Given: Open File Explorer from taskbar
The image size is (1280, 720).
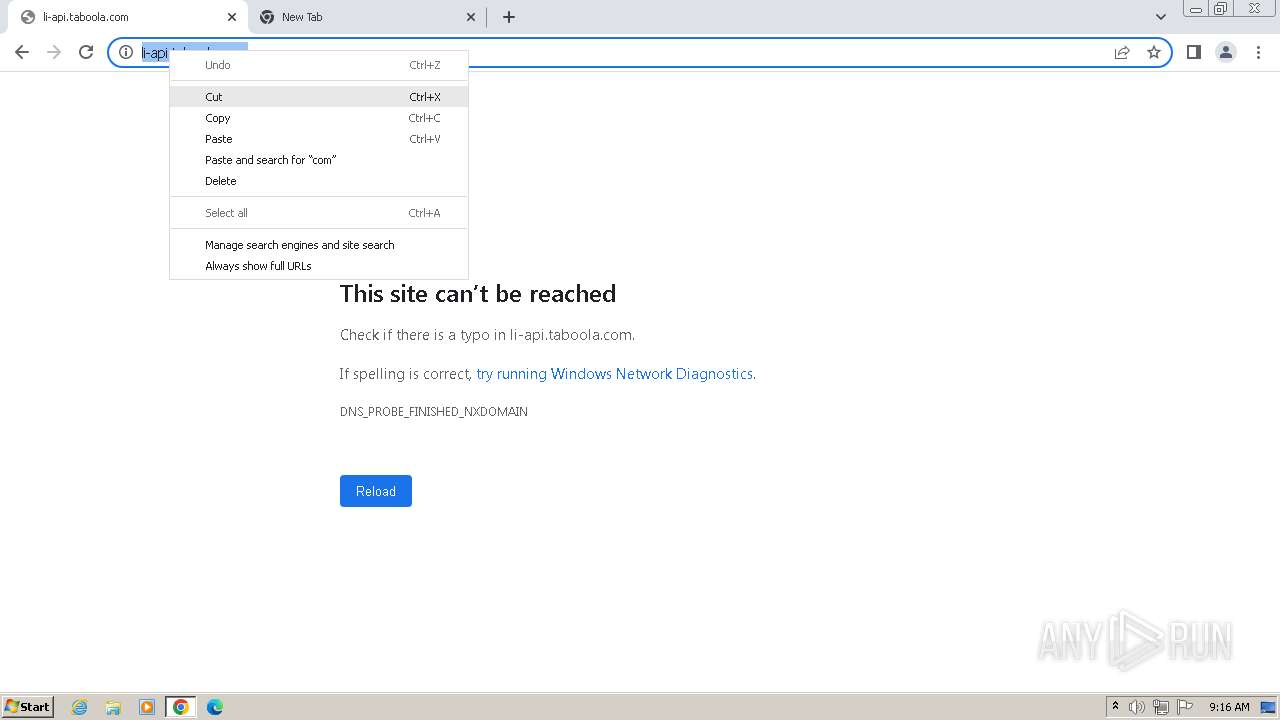Looking at the screenshot, I should click(x=113, y=707).
